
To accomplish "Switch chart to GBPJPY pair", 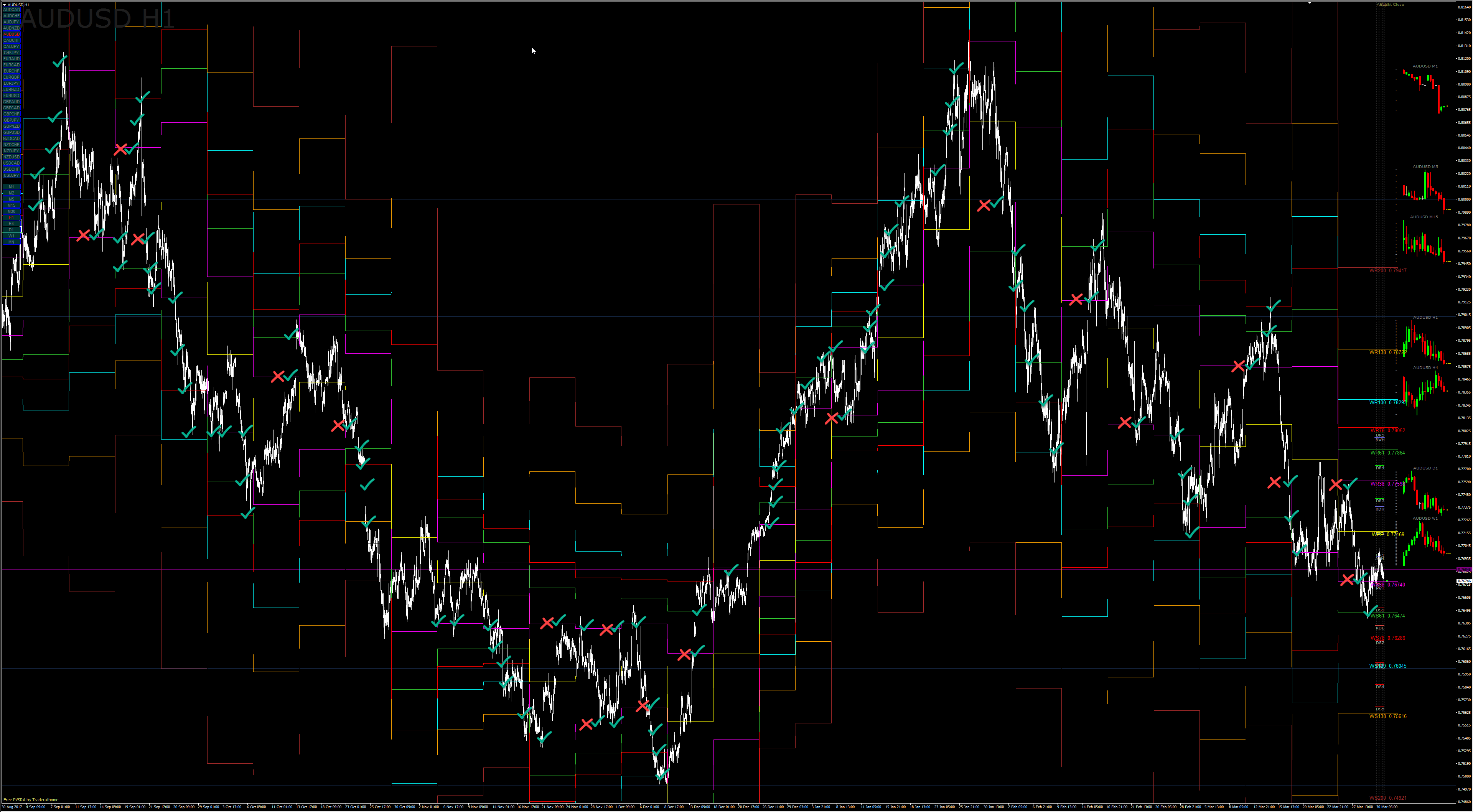I will pyautogui.click(x=12, y=120).
